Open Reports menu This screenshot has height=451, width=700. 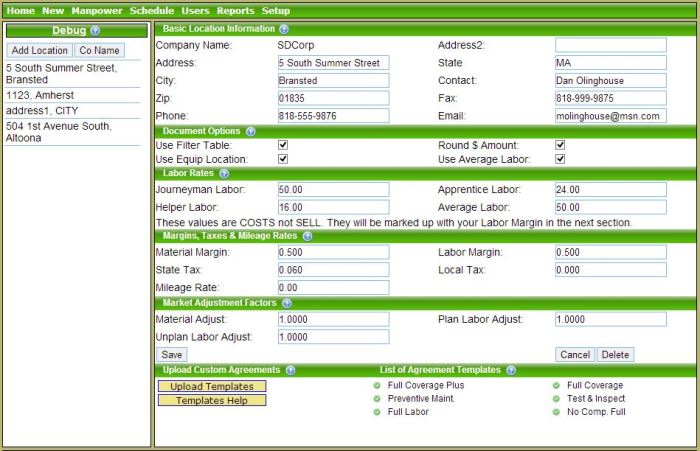(x=235, y=11)
